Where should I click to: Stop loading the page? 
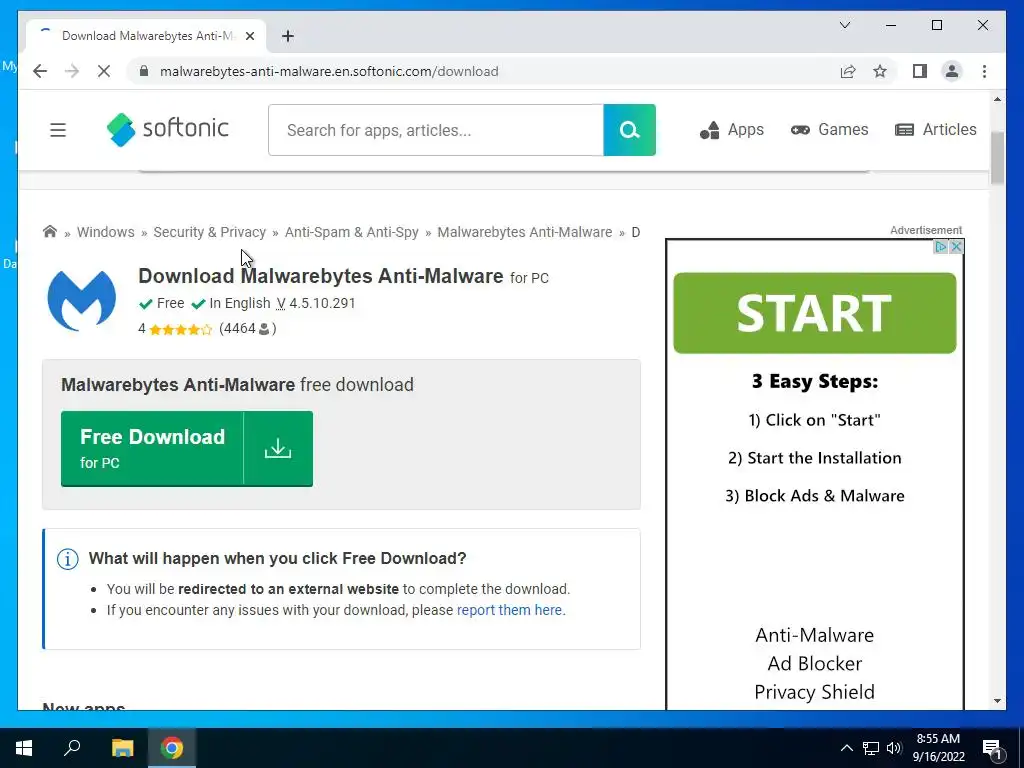pyautogui.click(x=104, y=71)
